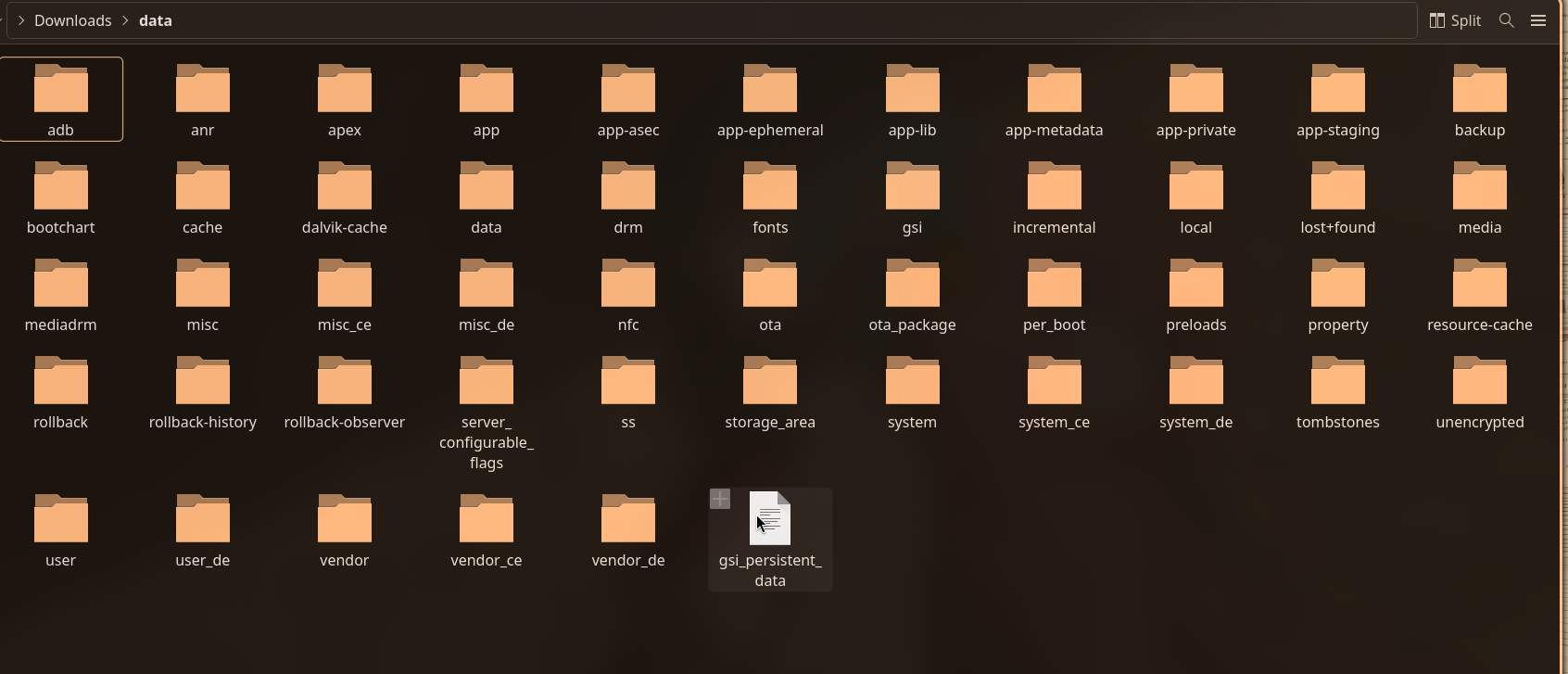
Task: Select the user_de folder
Action: click(x=203, y=529)
